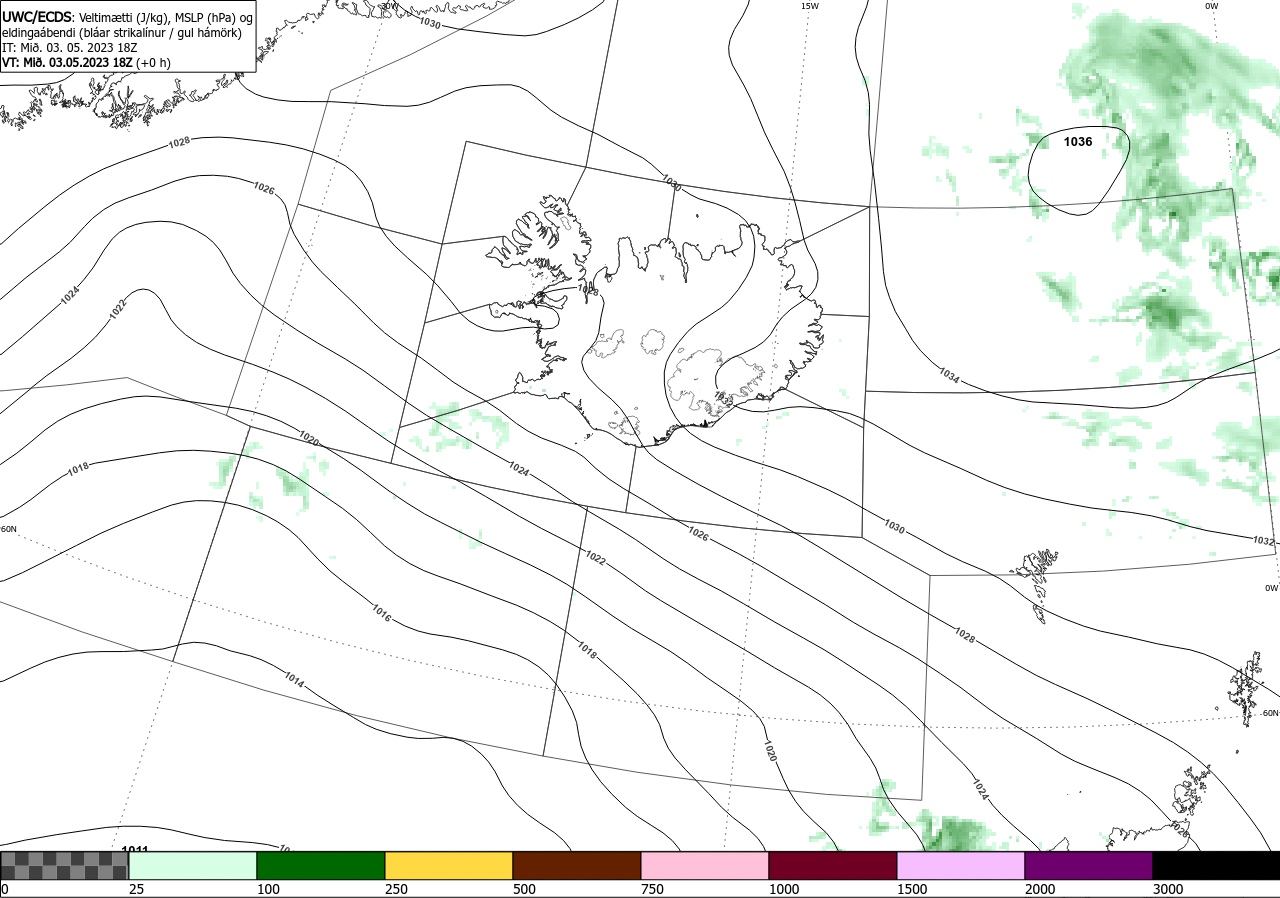Click the "UWC/ECDS" title text
1280x898 pixels.
[36, 16]
